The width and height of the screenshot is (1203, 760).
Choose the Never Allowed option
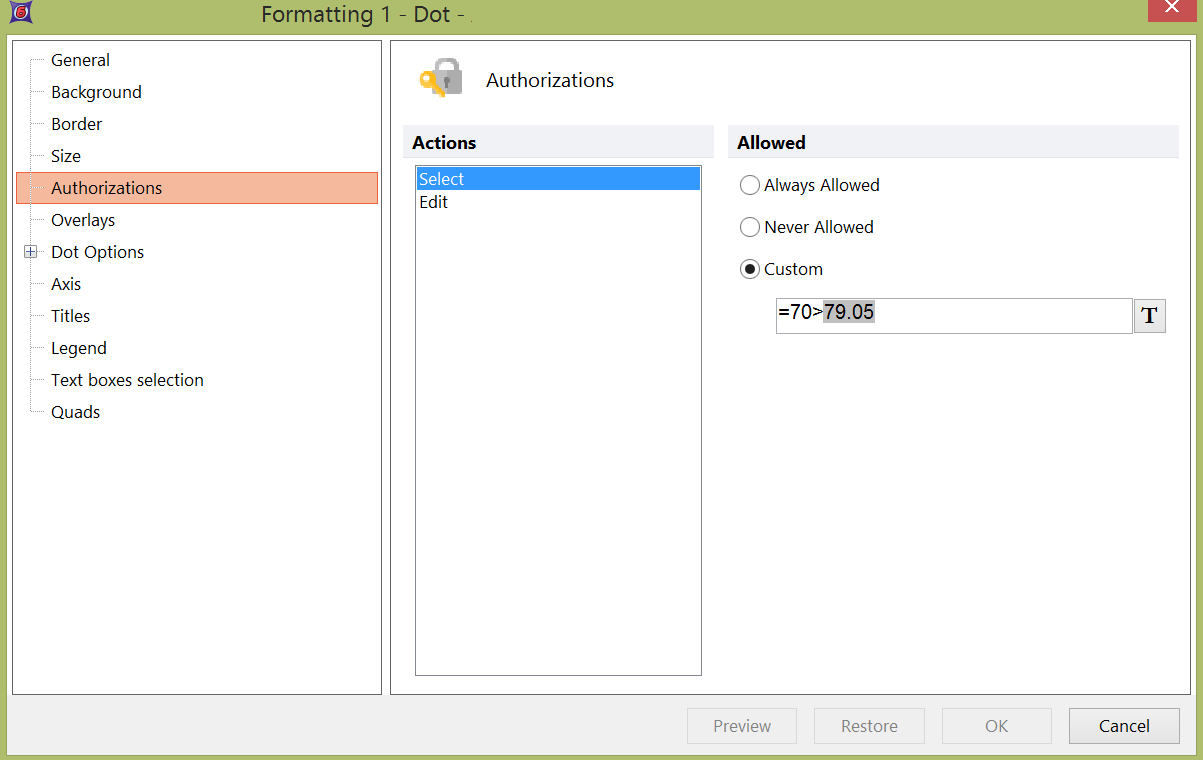pyautogui.click(x=750, y=227)
